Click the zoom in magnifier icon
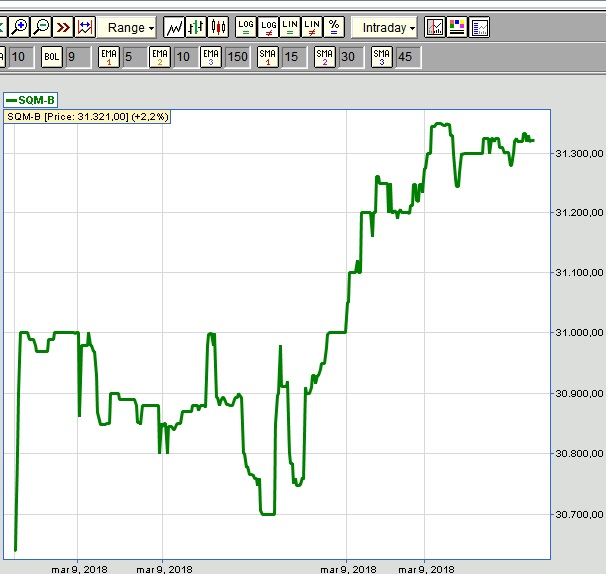This screenshot has width=606, height=574. (19, 27)
